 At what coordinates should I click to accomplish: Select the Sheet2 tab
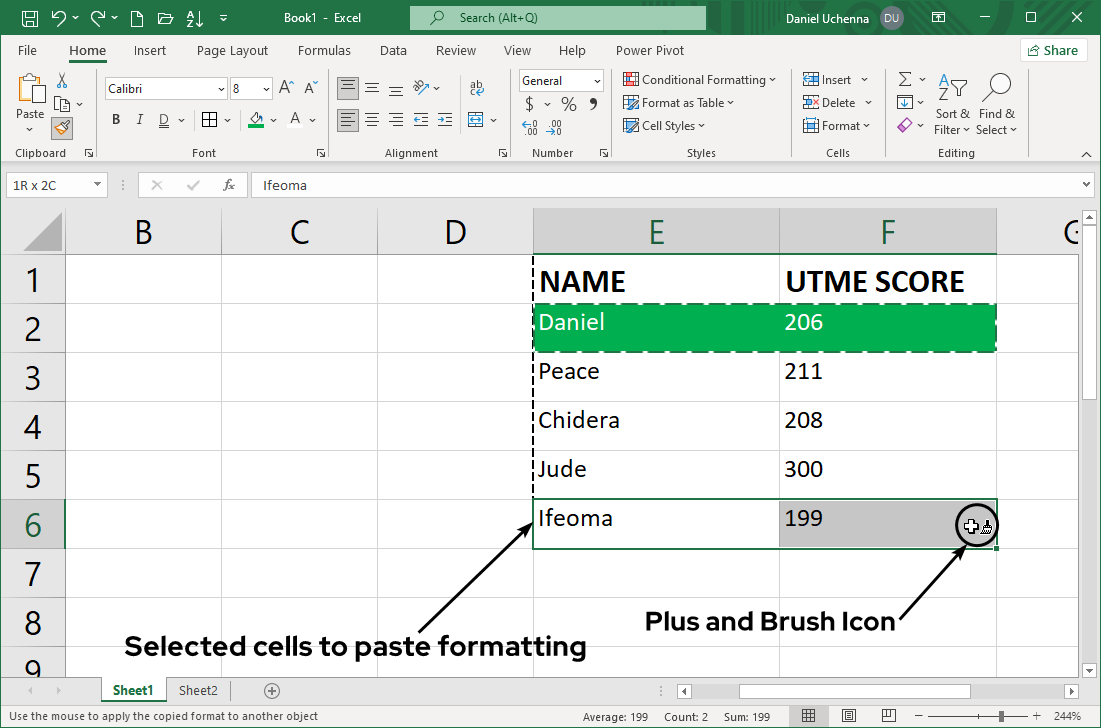coord(197,690)
